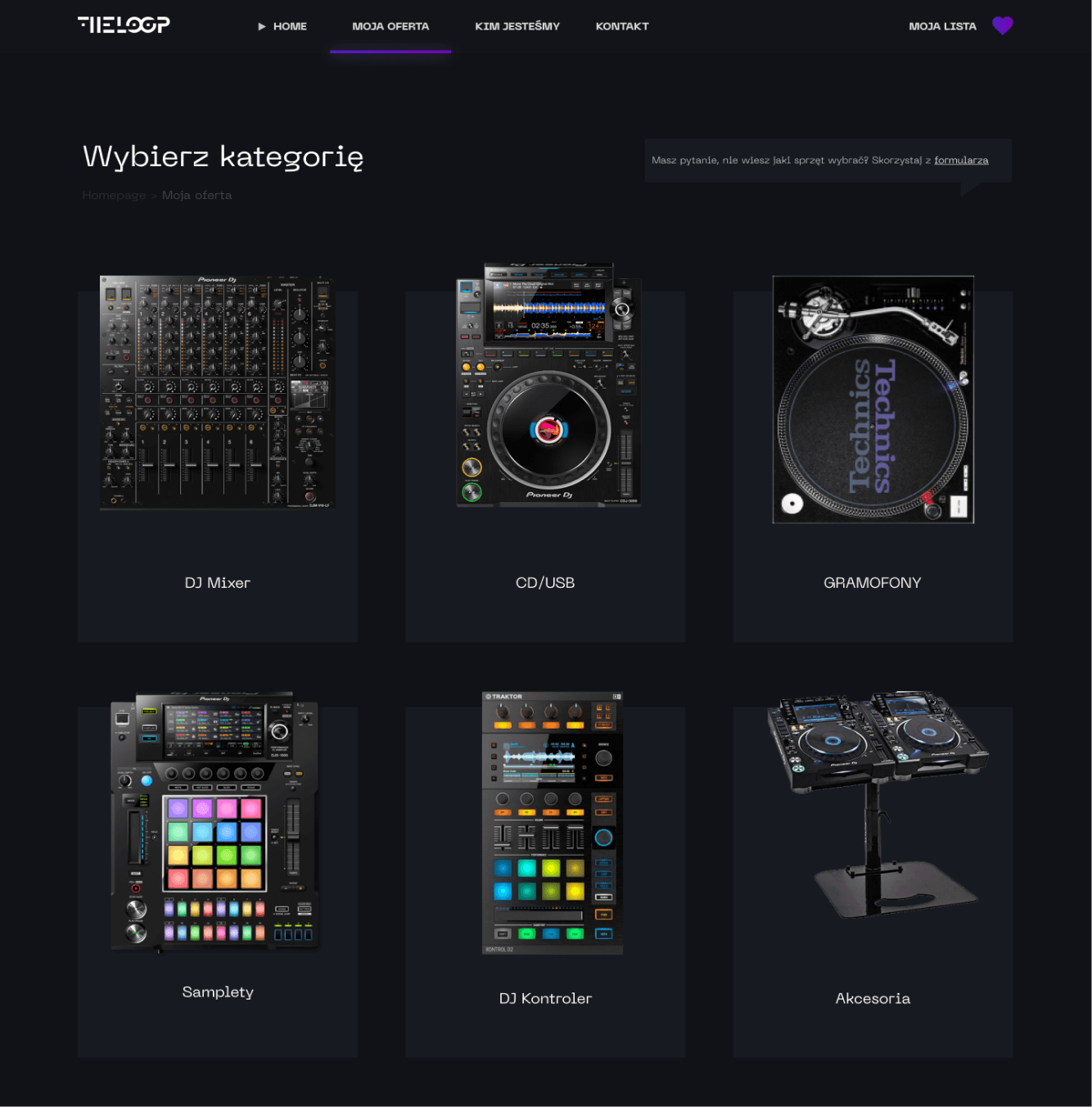Click the Pioneer DJ mixer image
Image resolution: width=1092 pixels, height=1107 pixels.
pos(217,392)
